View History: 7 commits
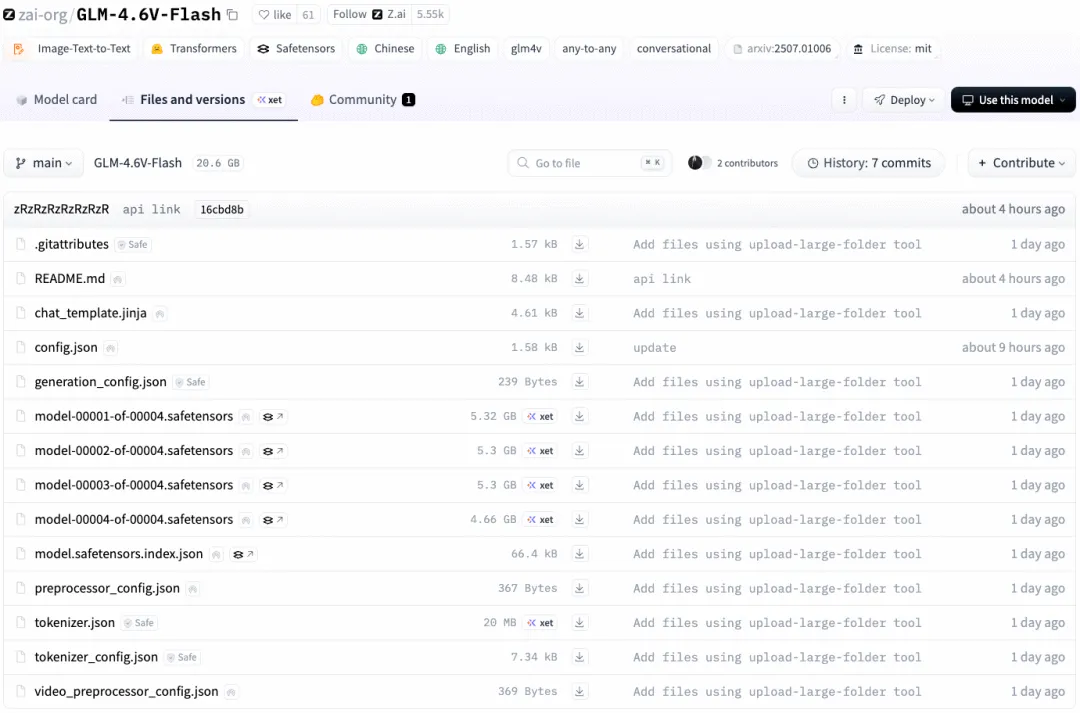1080x713 pixels. pos(868,163)
